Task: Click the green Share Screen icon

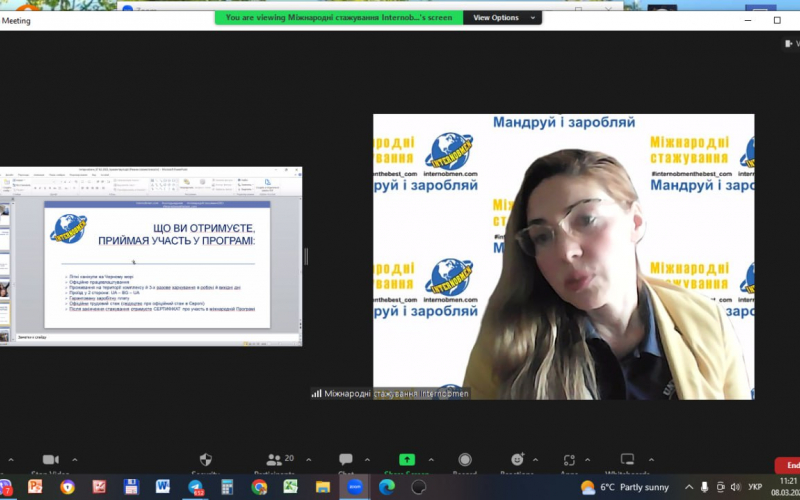Action: coord(407,460)
